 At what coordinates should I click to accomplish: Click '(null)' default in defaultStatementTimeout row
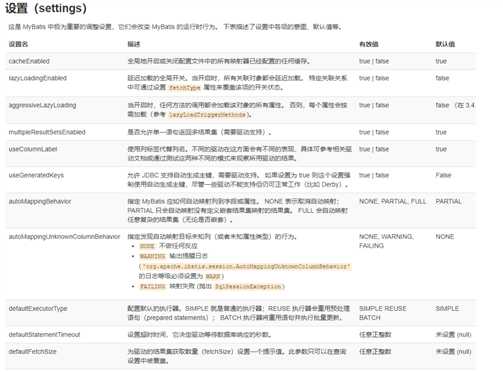pyautogui.click(x=464, y=334)
